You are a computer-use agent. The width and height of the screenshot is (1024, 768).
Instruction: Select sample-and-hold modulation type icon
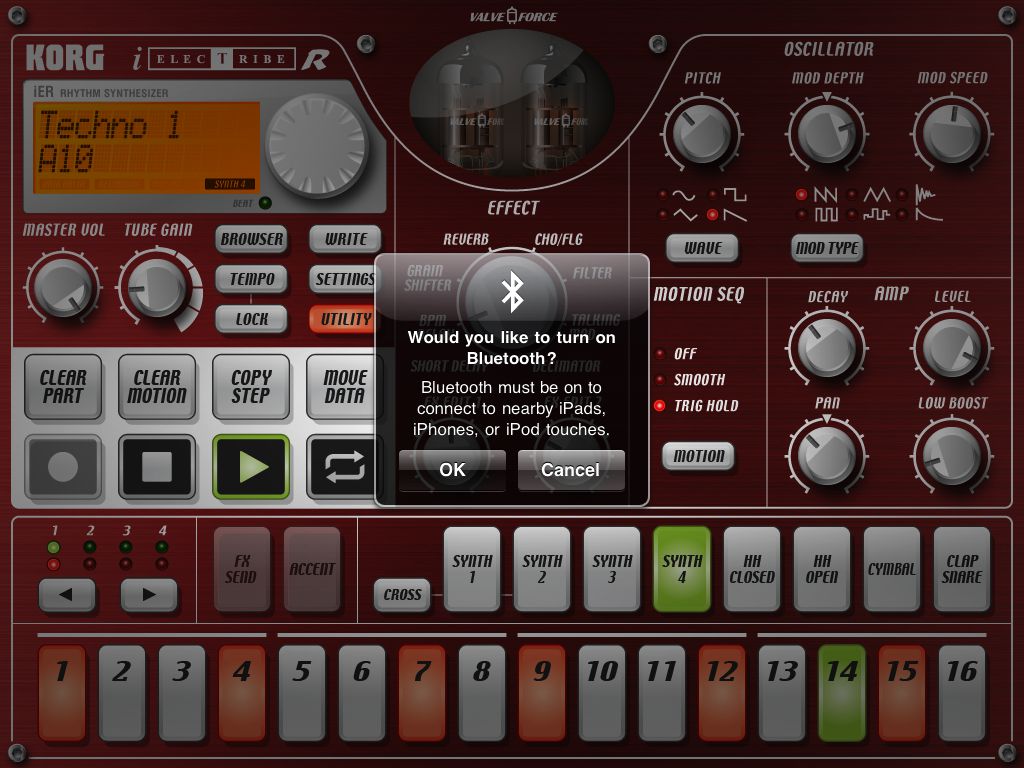pos(876,214)
